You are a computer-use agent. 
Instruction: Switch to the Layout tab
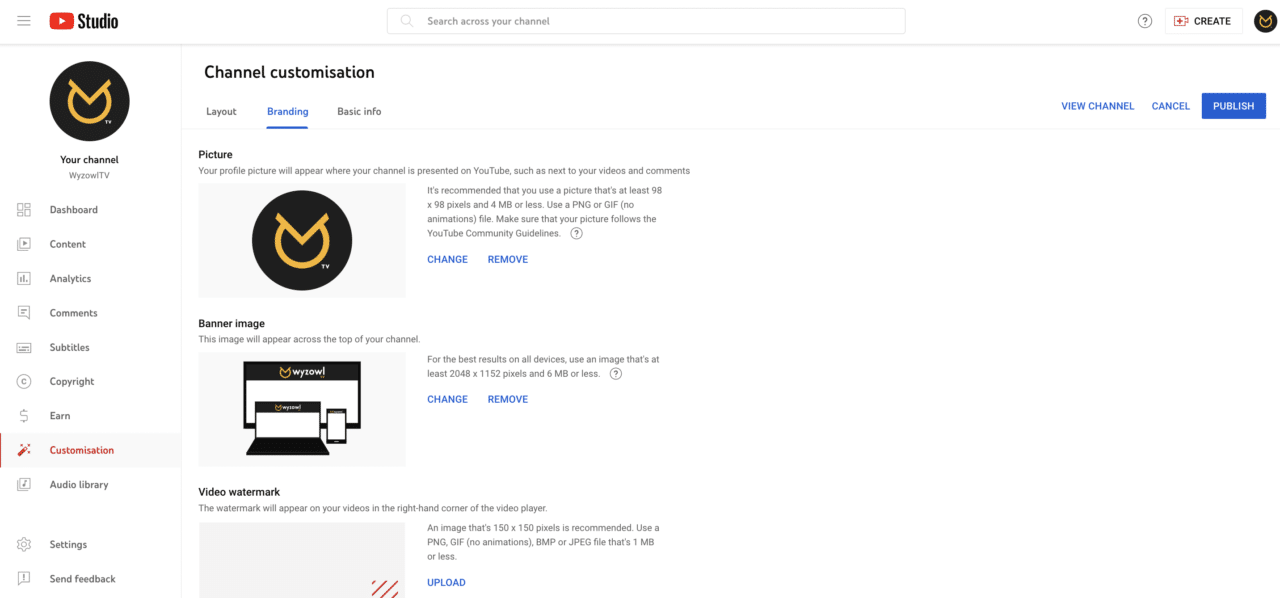point(221,111)
